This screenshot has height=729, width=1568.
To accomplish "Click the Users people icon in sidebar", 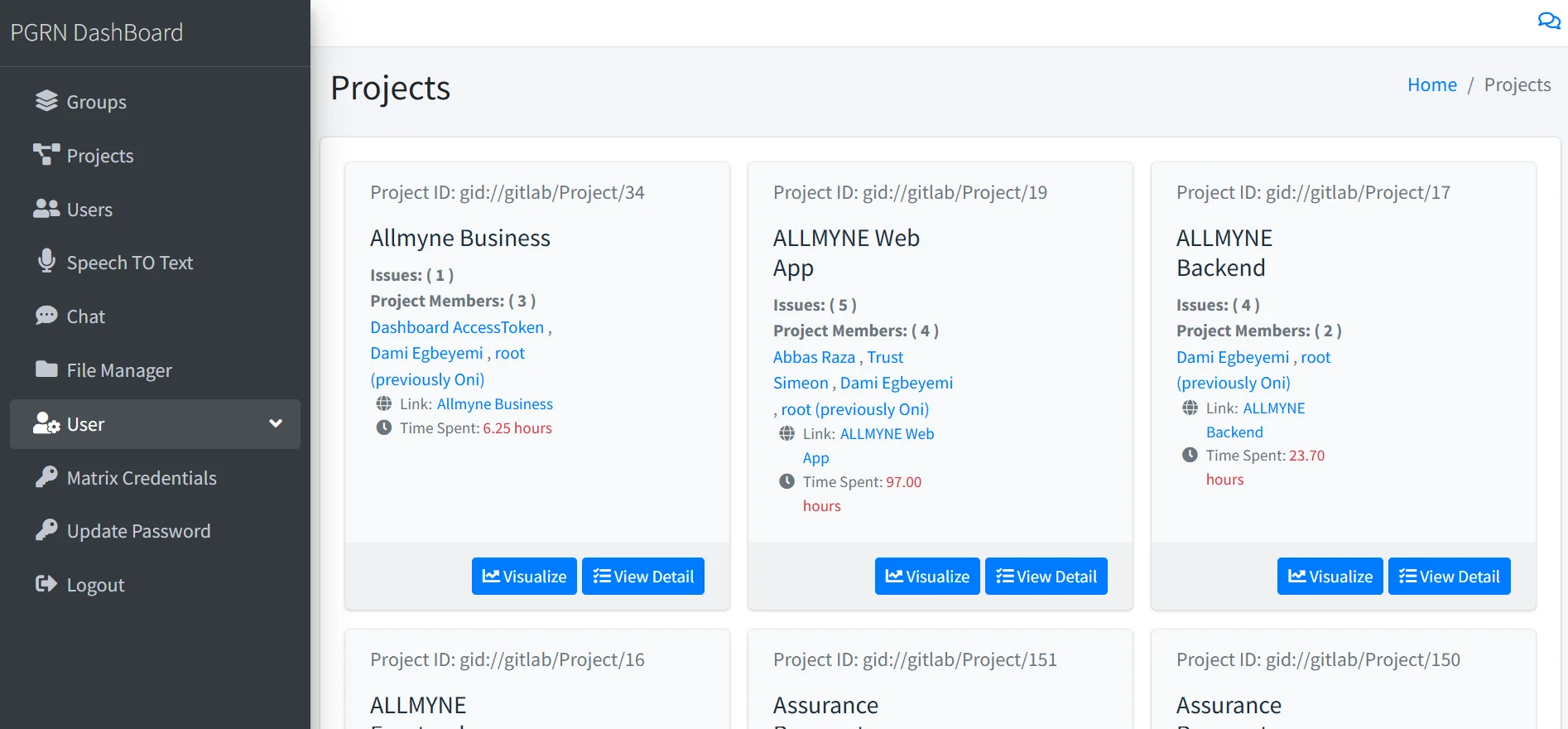I will pos(46,209).
